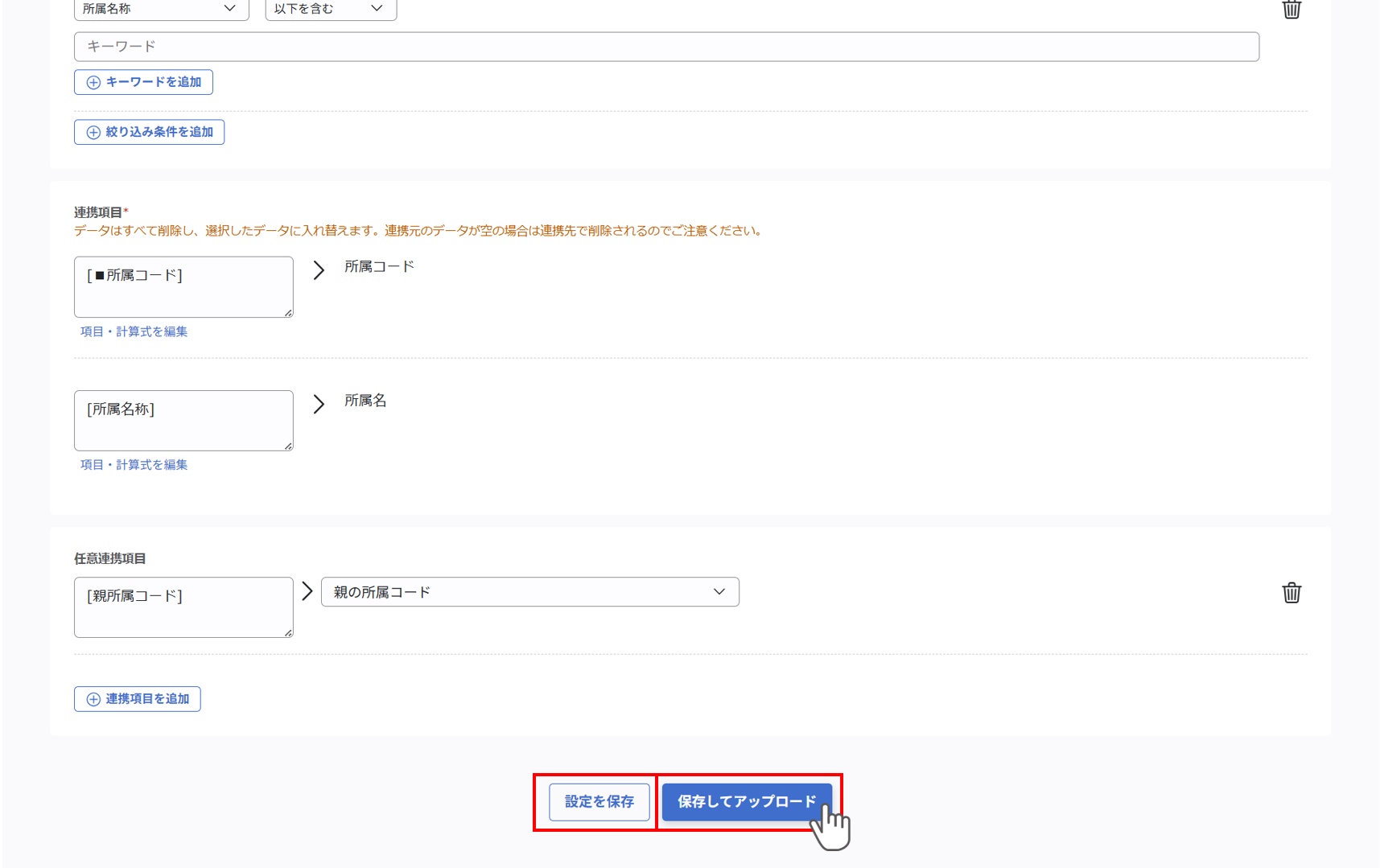
Task: Delete the 親の所属コード optional mapping row
Action: tap(1291, 593)
